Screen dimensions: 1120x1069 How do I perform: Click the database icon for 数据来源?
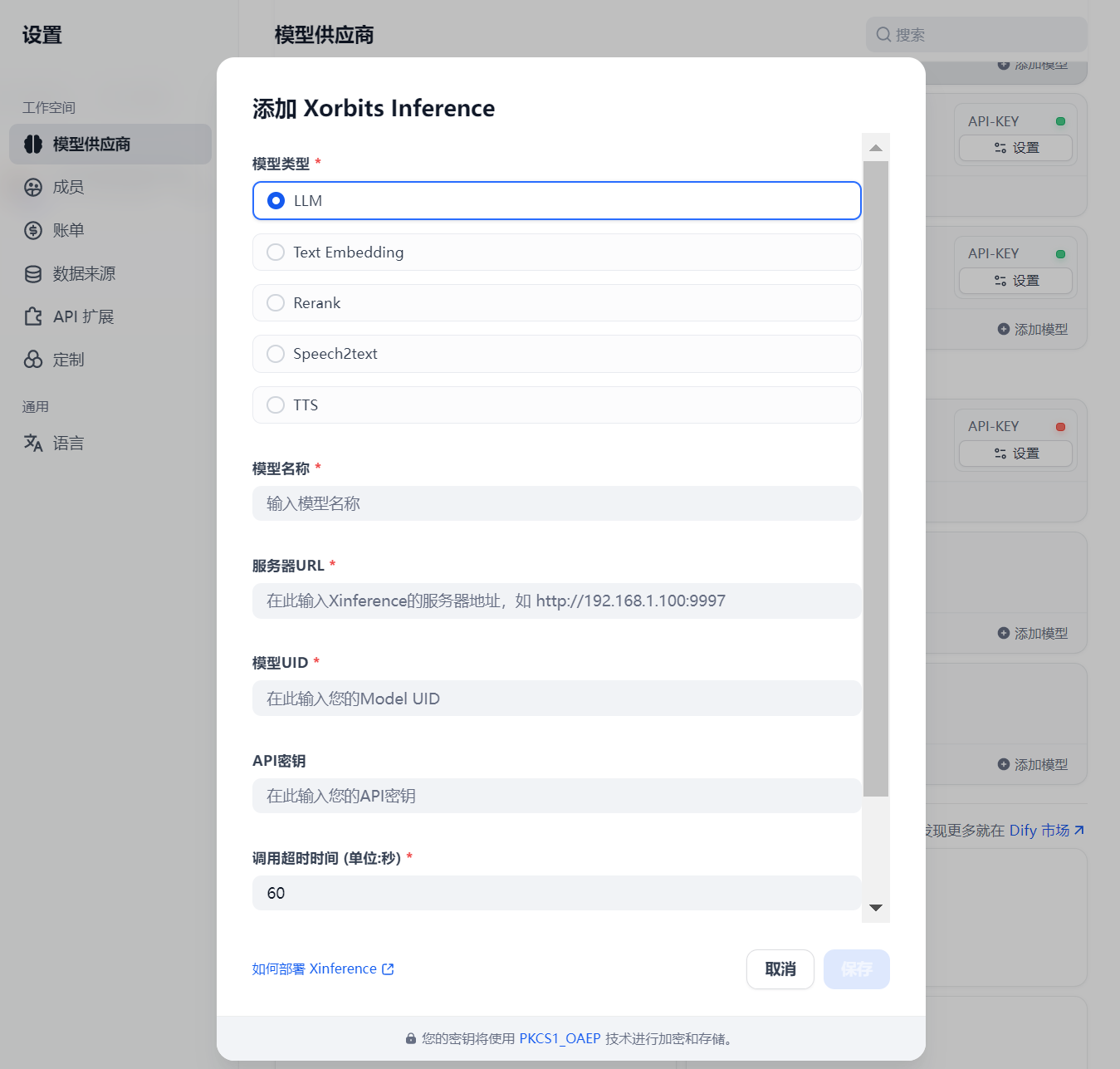pyautogui.click(x=33, y=274)
